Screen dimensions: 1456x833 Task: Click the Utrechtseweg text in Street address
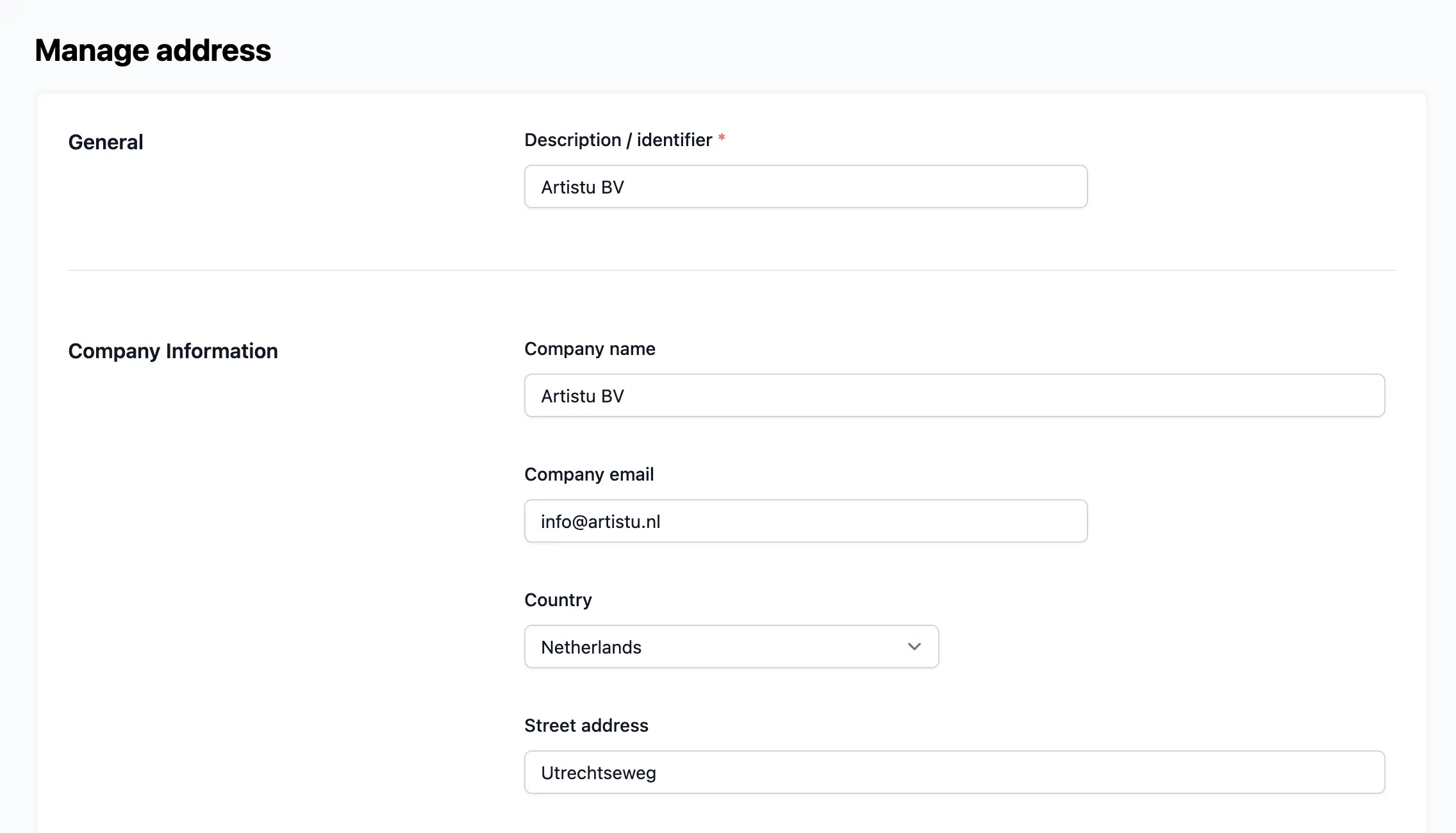598,772
